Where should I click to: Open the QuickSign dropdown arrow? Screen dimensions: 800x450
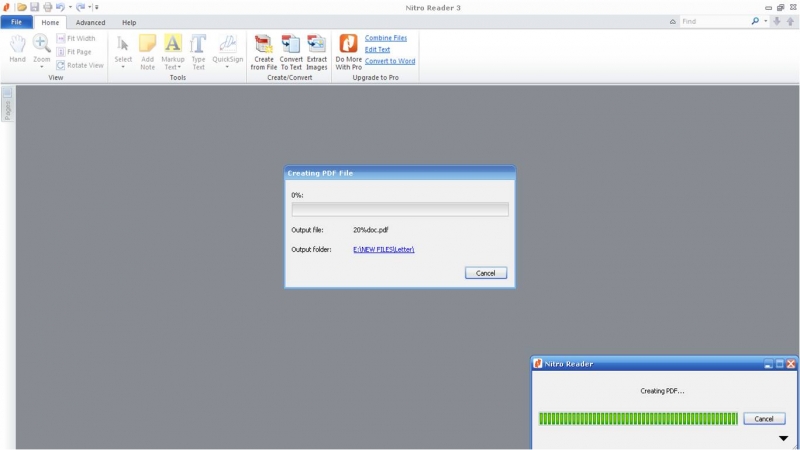227,67
